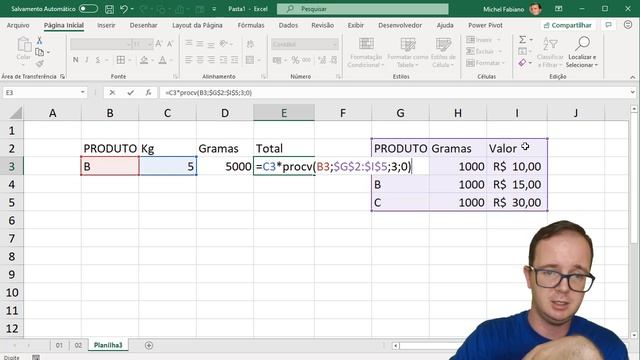Click the Formatação Condicional icon
This screenshot has width=640, height=360.
pyautogui.click(x=366, y=44)
